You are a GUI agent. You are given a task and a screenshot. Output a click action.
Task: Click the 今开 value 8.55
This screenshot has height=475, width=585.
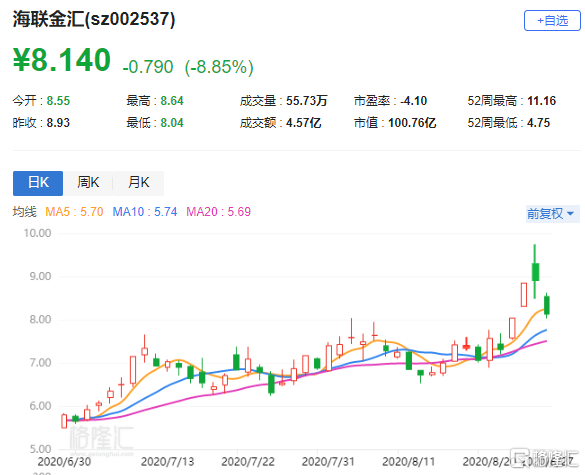point(58,101)
